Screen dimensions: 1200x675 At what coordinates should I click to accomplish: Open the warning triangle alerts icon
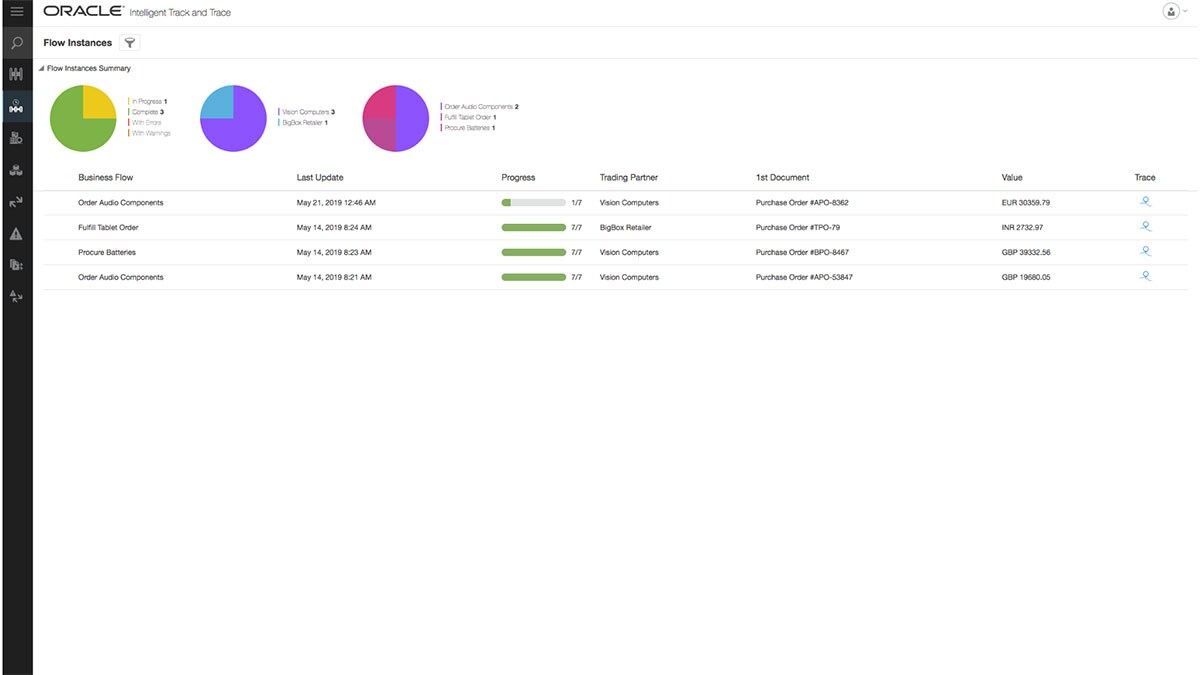pos(16,234)
